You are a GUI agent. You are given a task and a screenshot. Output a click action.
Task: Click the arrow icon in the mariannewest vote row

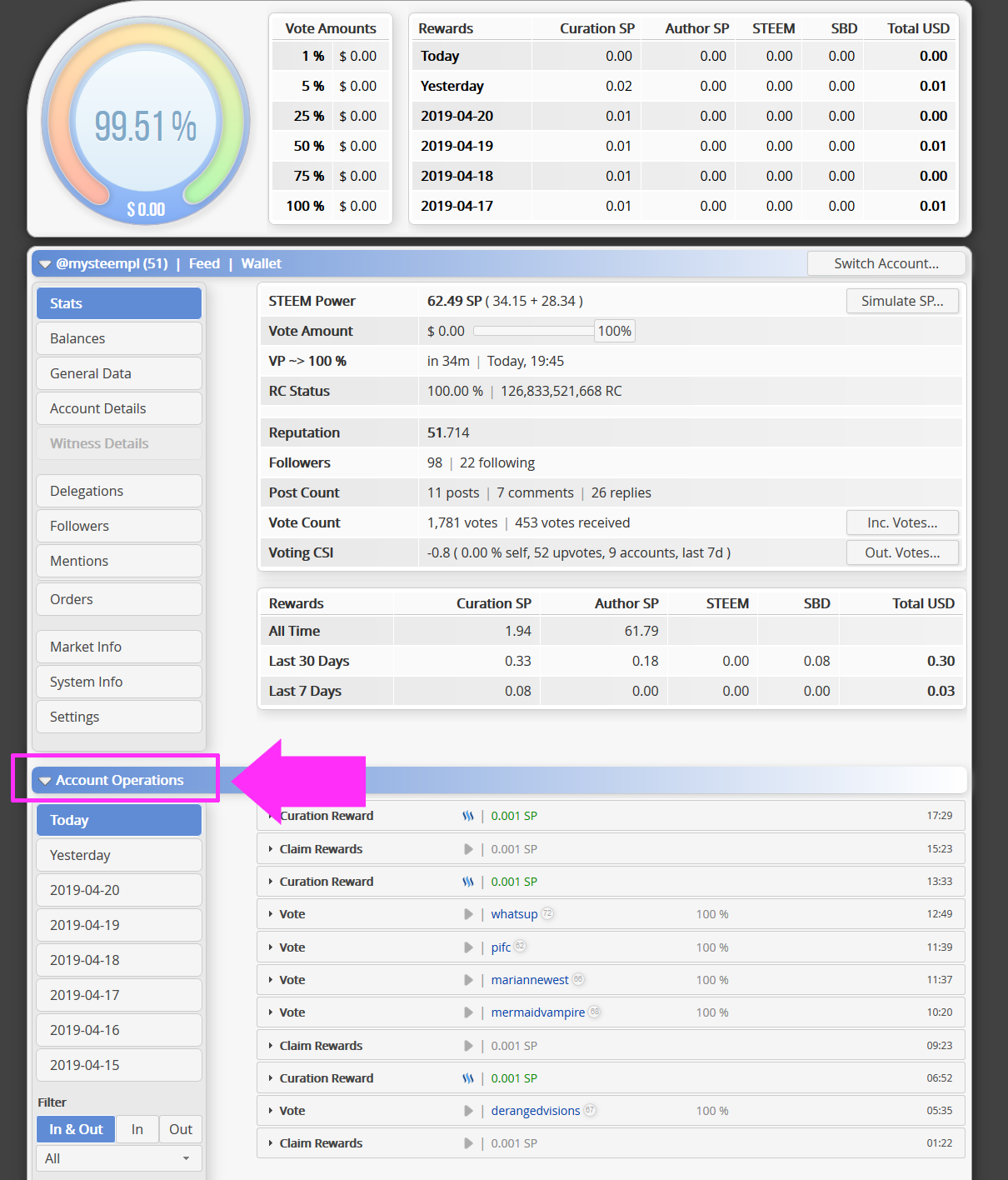click(468, 980)
